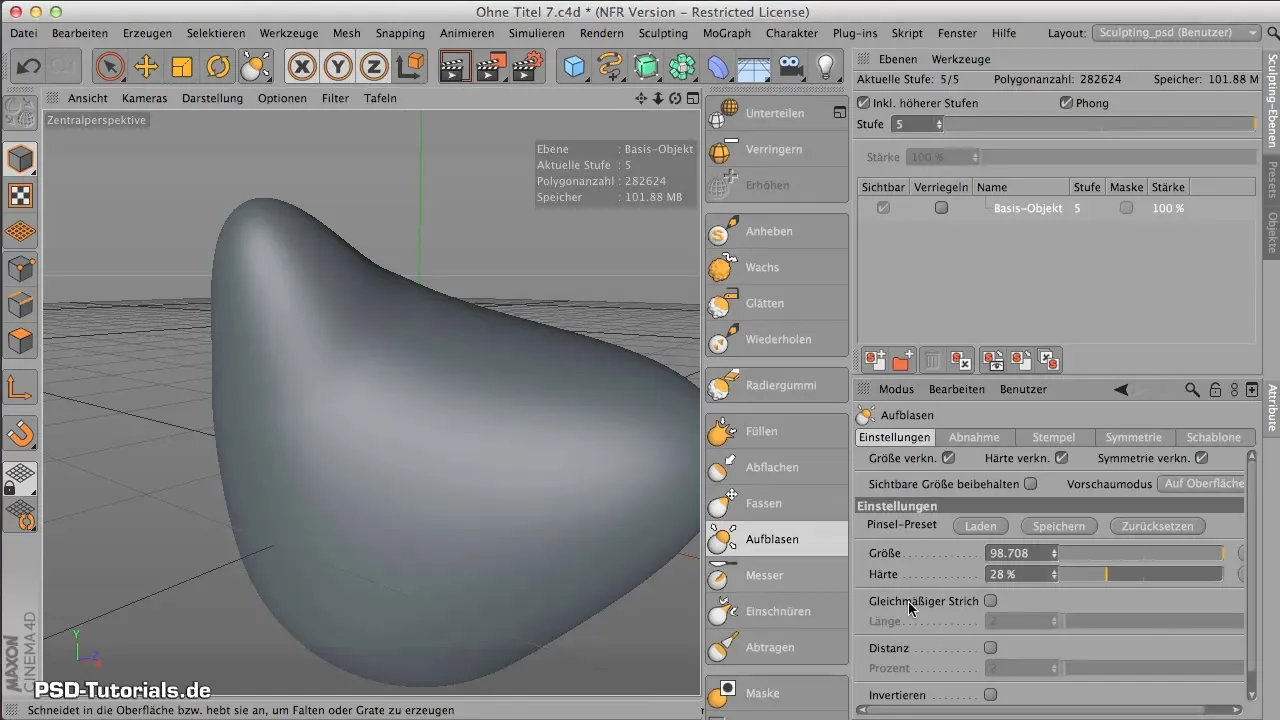Click the Zurücksetzen button
The height and width of the screenshot is (720, 1280).
tap(1157, 526)
